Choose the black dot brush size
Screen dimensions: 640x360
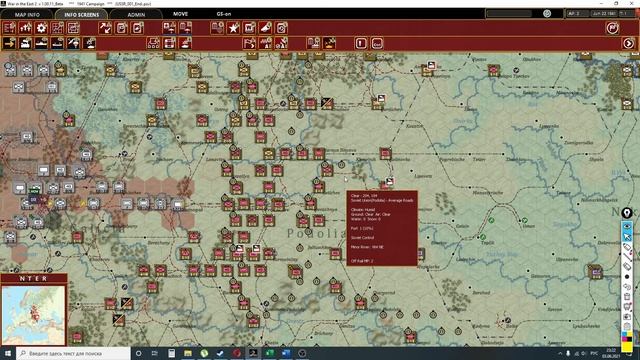coord(627,277)
